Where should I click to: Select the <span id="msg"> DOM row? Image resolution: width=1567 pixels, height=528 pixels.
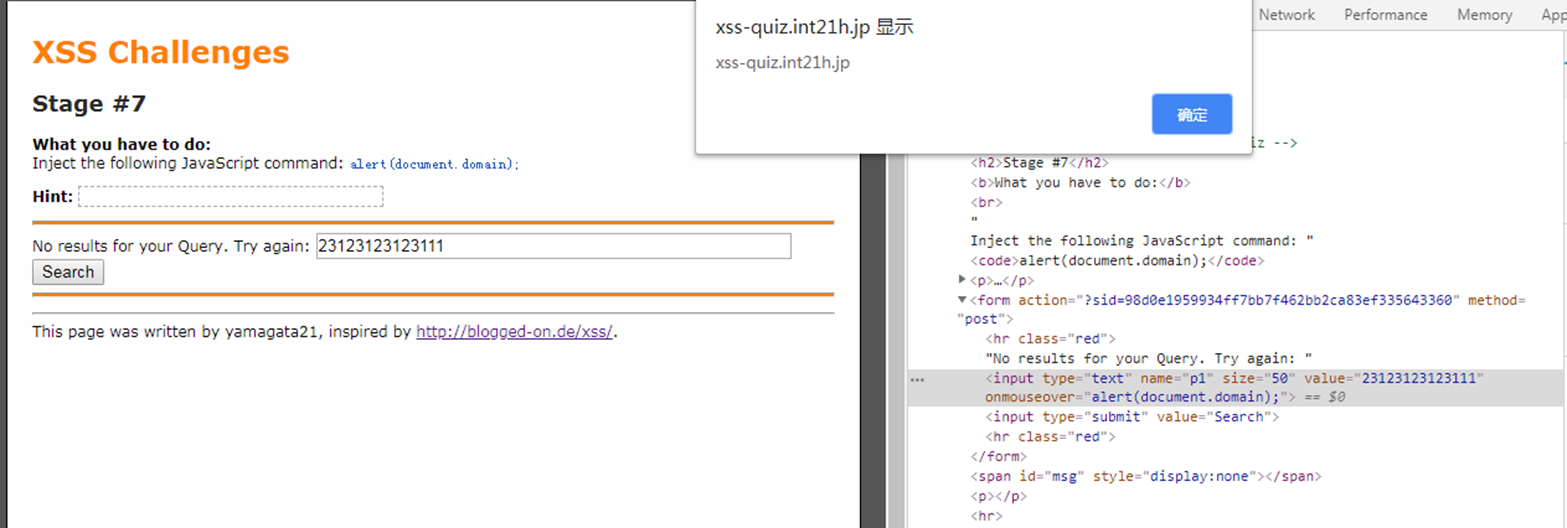[x=1146, y=476]
